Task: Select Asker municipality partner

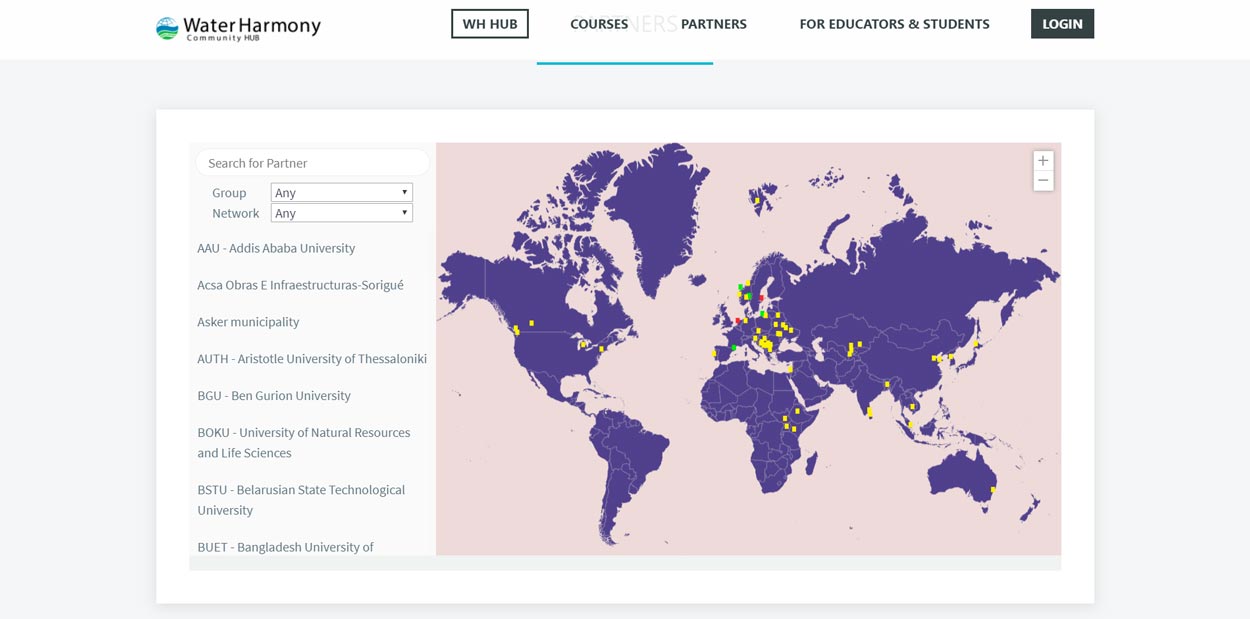Action: click(x=248, y=322)
